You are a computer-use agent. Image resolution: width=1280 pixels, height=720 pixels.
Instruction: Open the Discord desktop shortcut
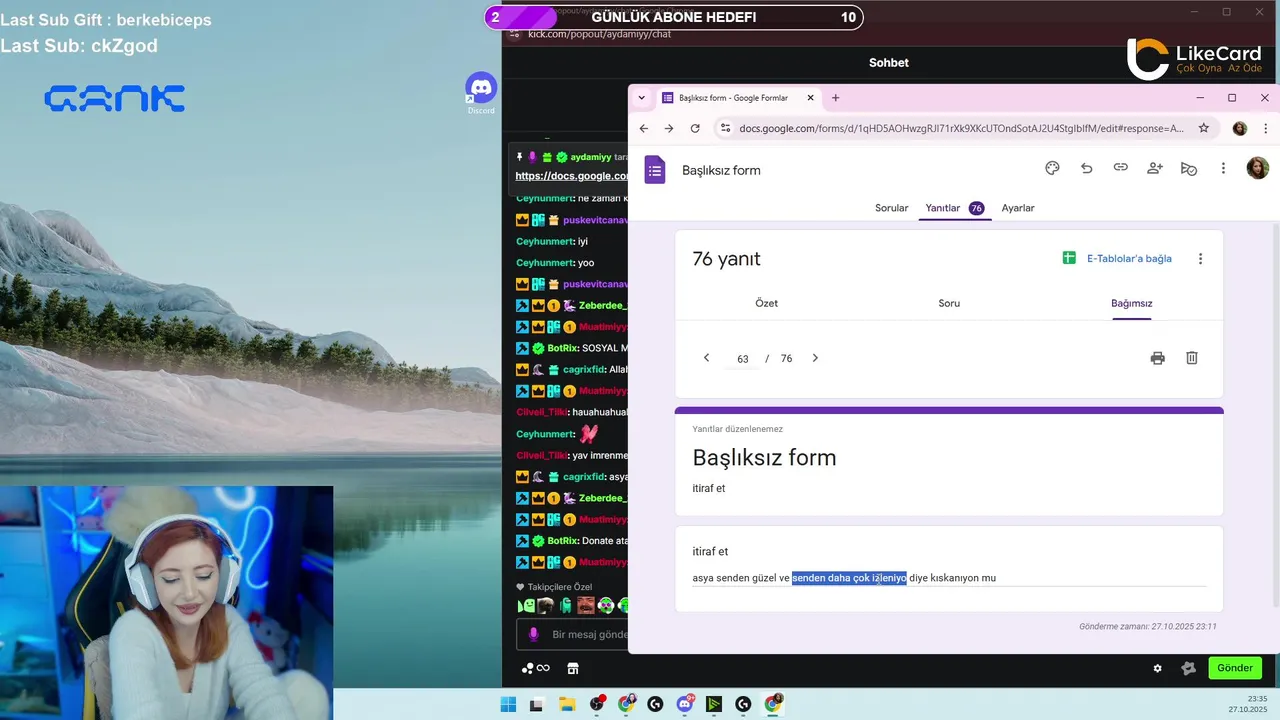click(x=481, y=93)
